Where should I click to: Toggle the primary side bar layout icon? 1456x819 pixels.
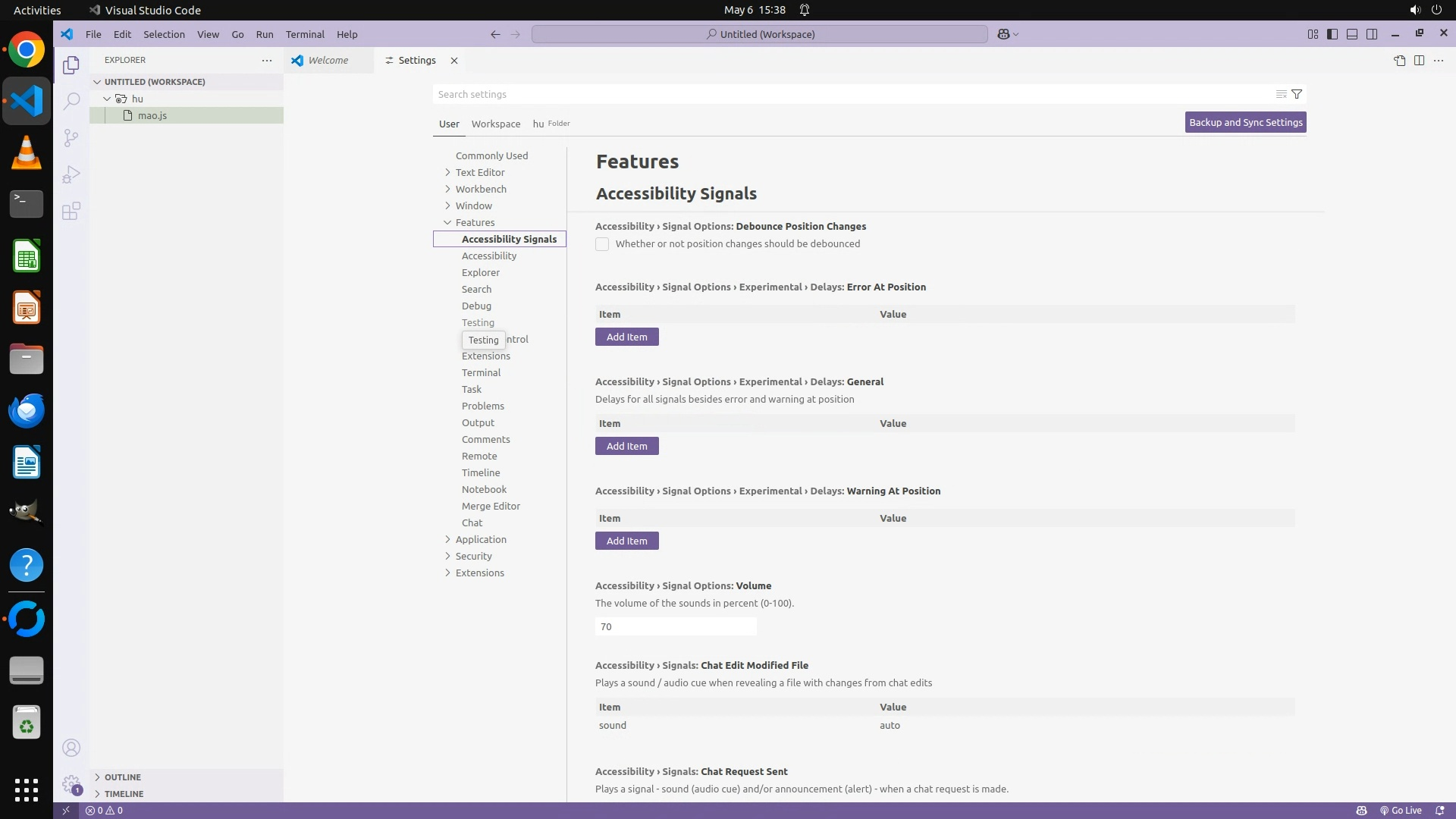(x=1332, y=34)
